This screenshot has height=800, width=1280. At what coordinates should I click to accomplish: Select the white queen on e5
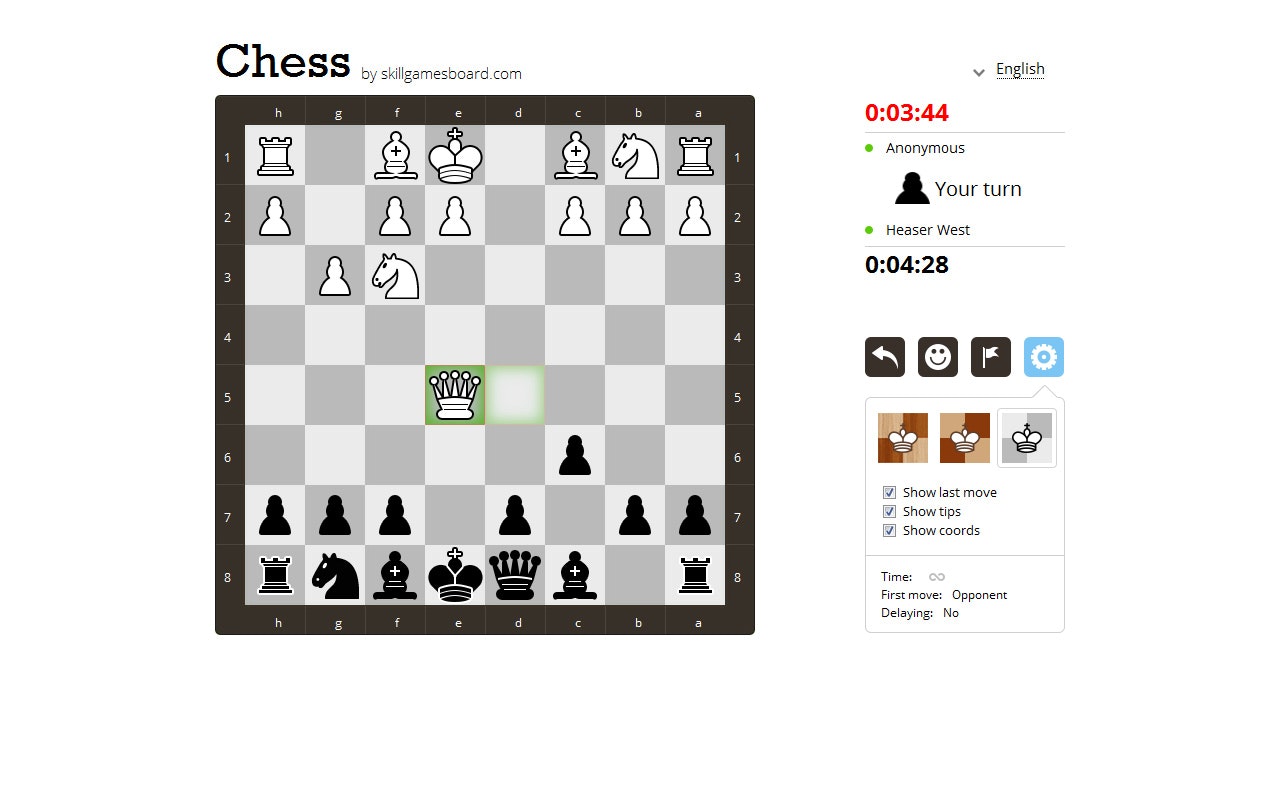455,395
